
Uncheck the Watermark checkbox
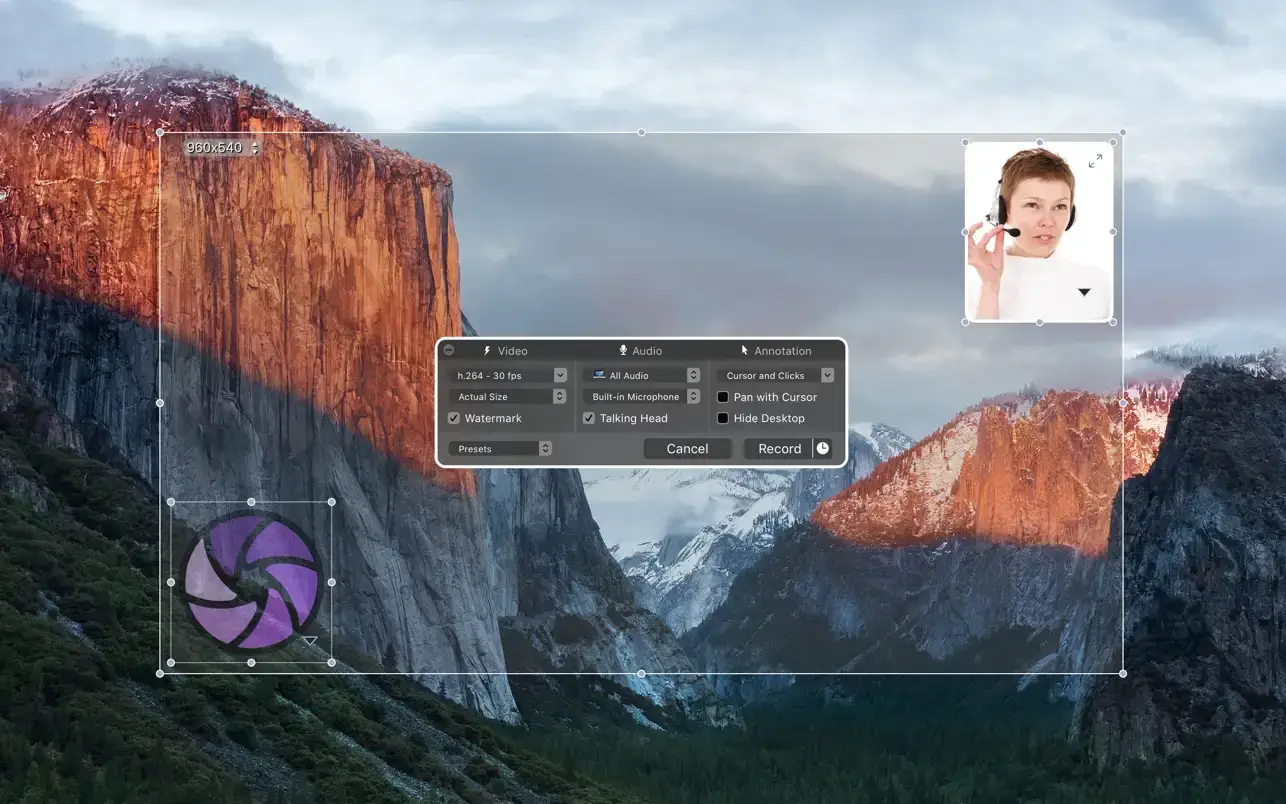454,418
